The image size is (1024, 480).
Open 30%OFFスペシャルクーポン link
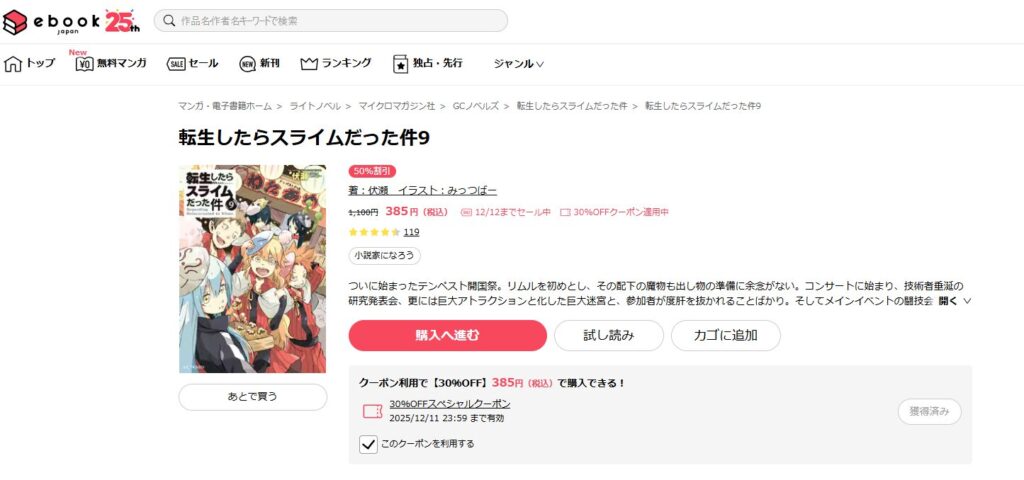450,404
